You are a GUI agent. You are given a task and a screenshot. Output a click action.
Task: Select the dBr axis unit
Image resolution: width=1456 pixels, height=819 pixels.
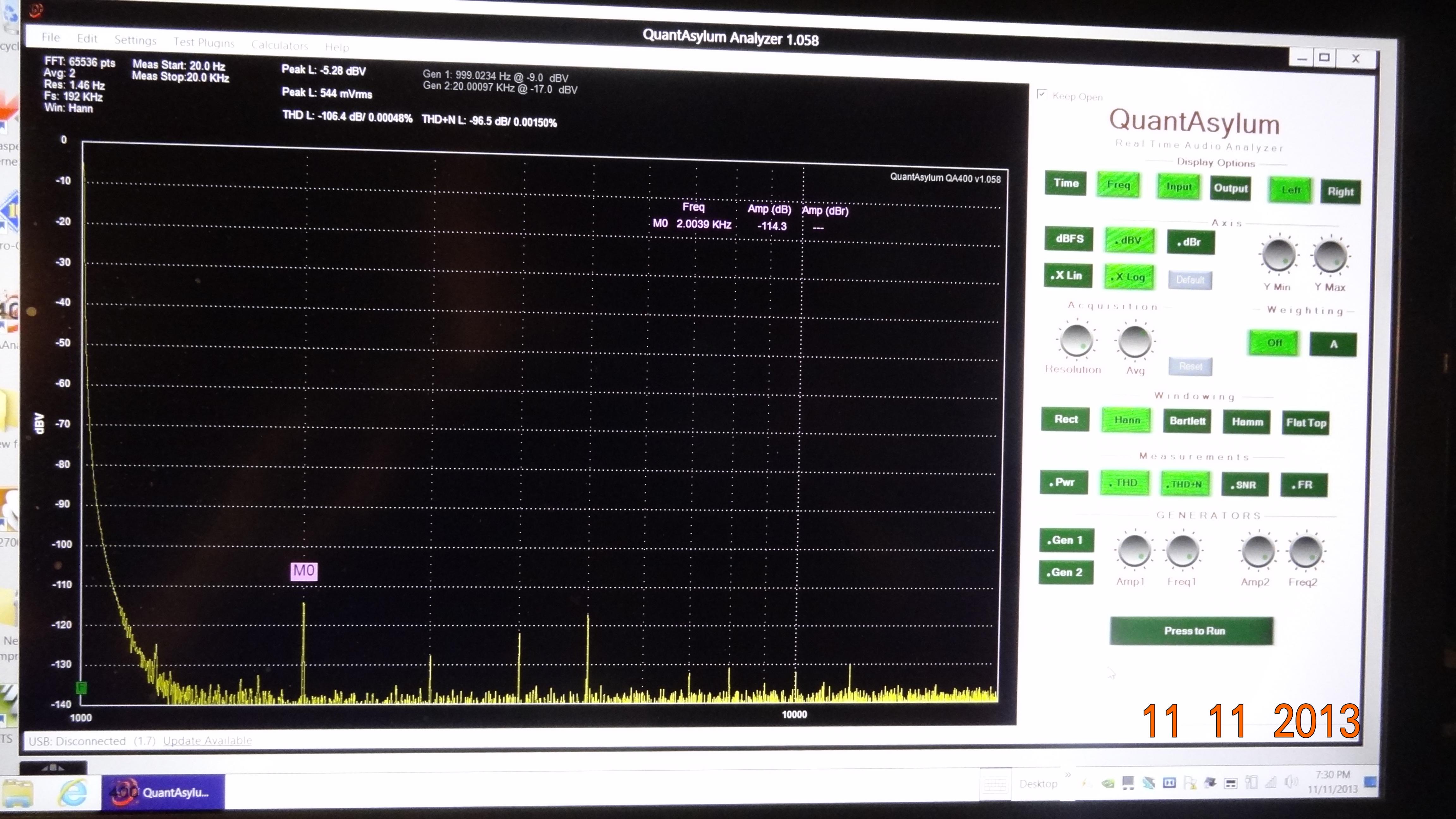(1191, 242)
